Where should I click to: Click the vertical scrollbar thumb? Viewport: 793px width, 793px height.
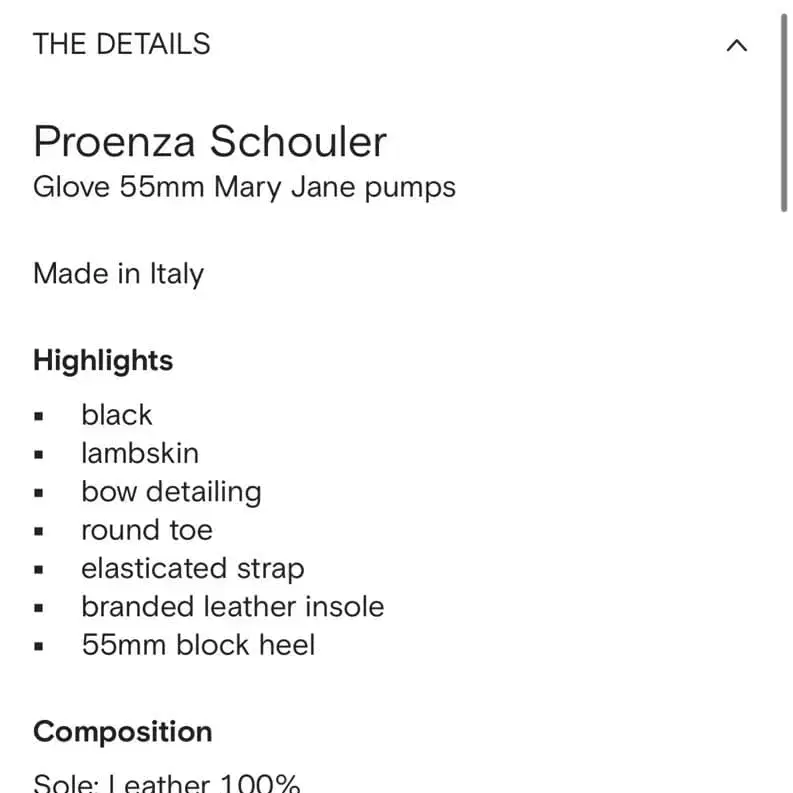click(783, 113)
